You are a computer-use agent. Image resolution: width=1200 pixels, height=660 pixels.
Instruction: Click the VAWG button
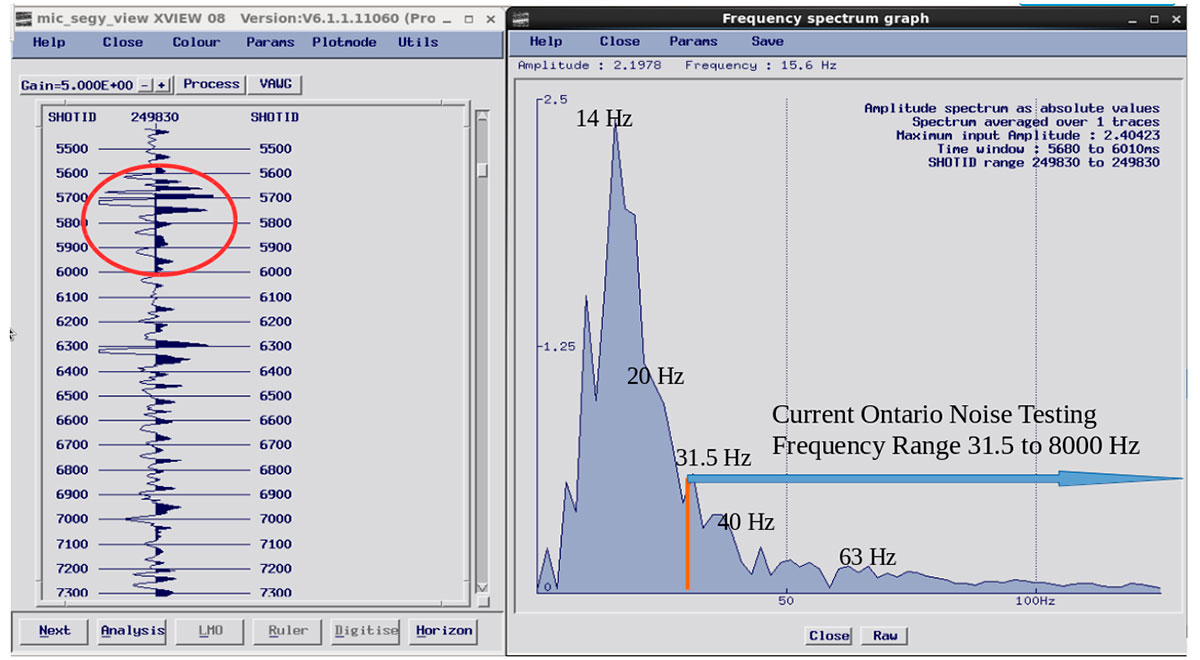pos(275,85)
